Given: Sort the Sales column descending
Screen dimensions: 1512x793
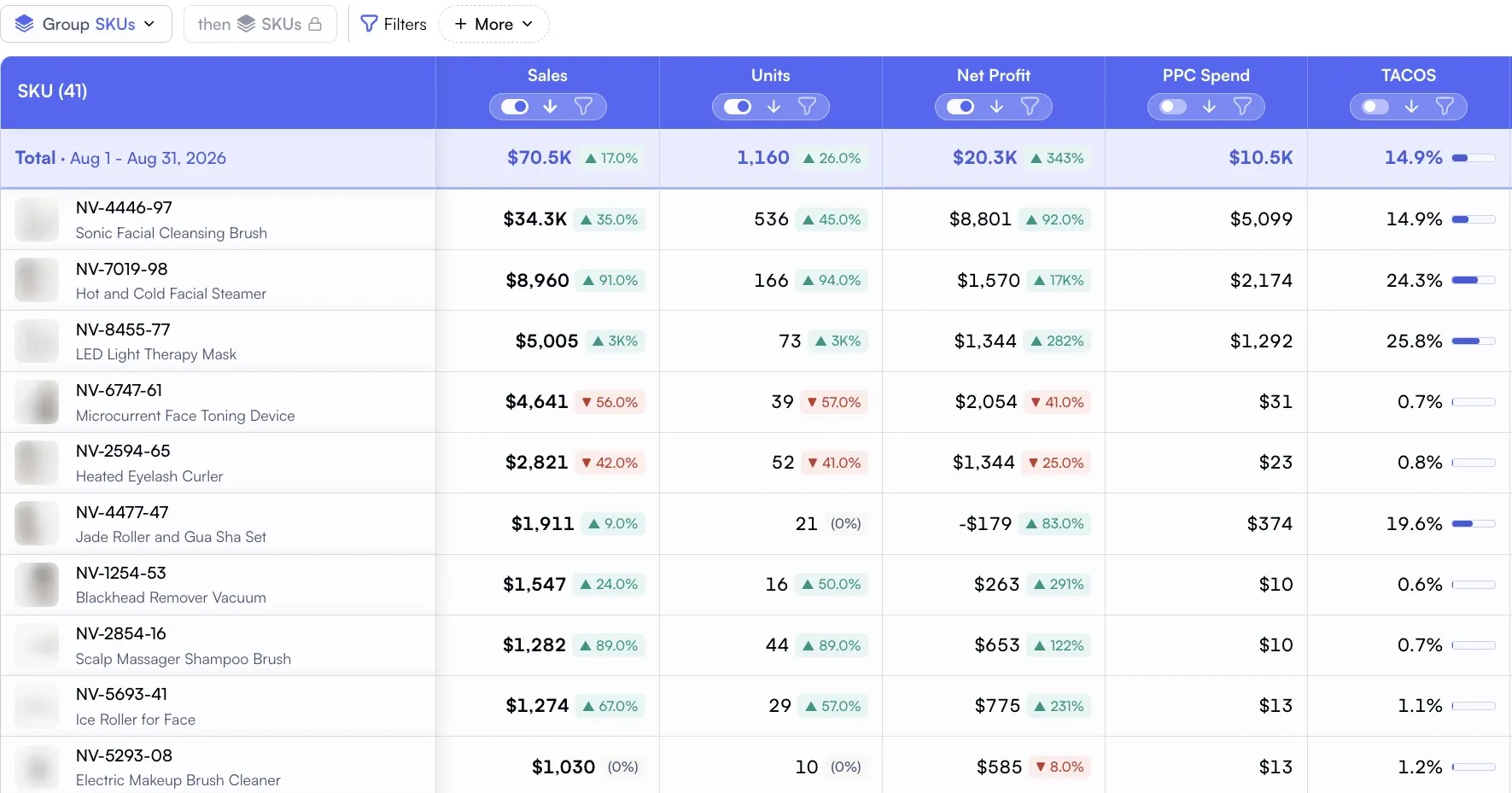Looking at the screenshot, I should [x=550, y=107].
